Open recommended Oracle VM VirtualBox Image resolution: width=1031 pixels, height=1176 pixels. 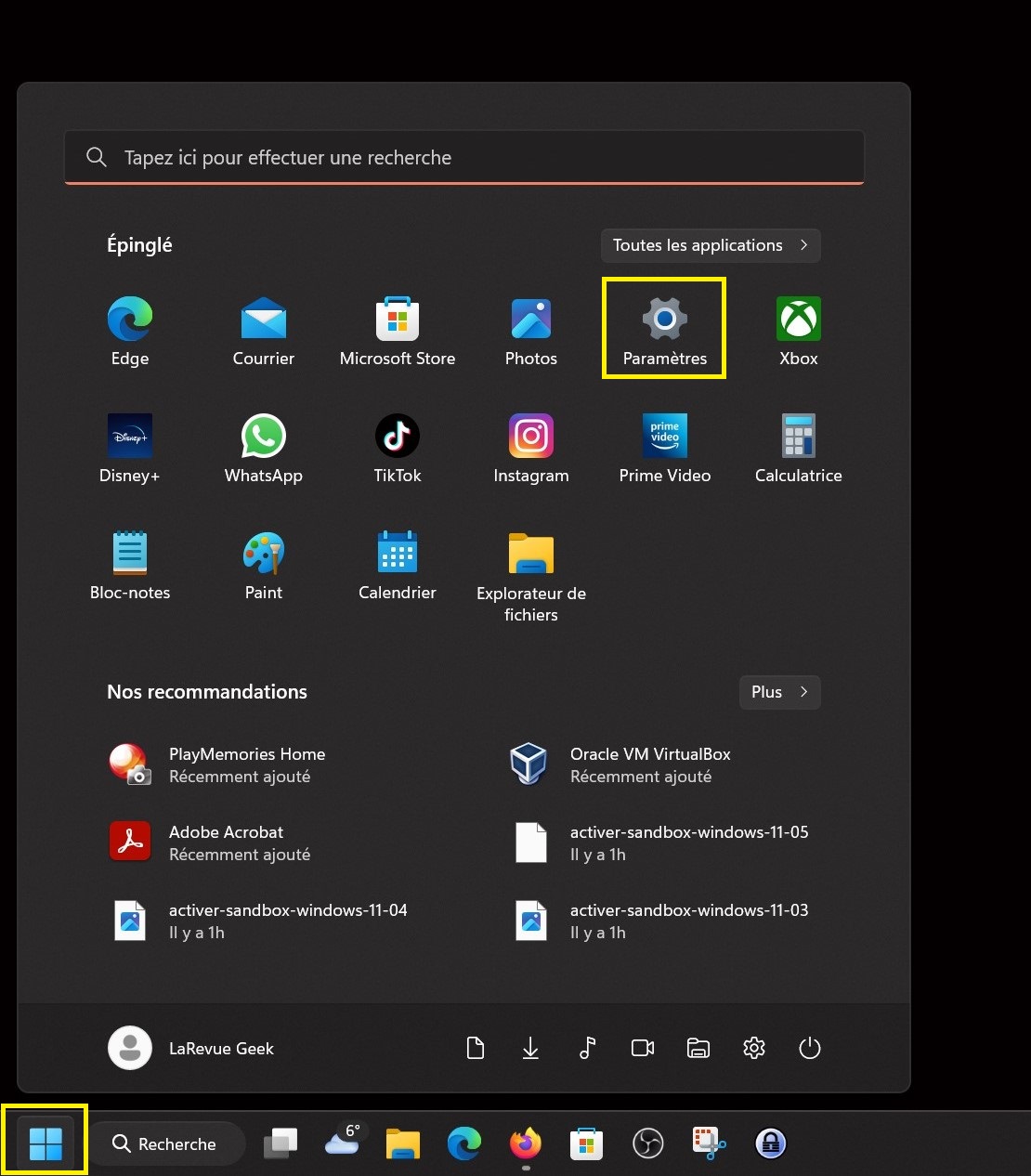[x=650, y=764]
